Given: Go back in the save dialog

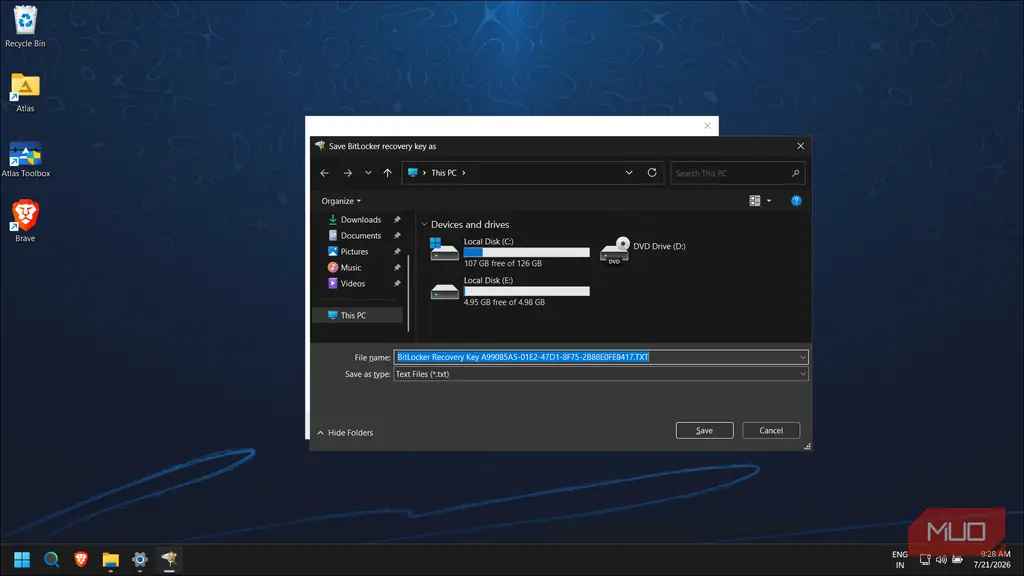Looking at the screenshot, I should click(325, 173).
